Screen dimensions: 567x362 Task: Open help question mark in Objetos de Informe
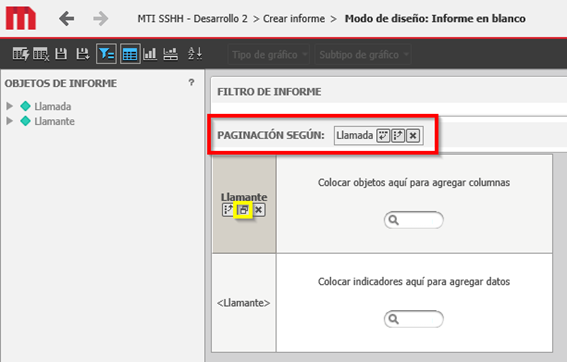(191, 82)
